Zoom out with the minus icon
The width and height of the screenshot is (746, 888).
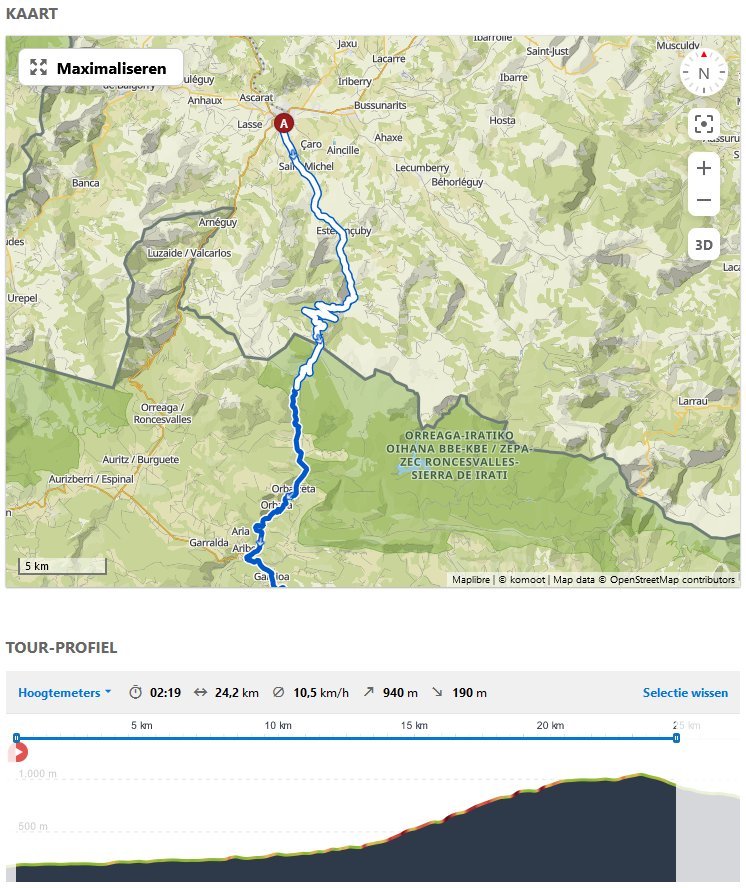[x=704, y=200]
